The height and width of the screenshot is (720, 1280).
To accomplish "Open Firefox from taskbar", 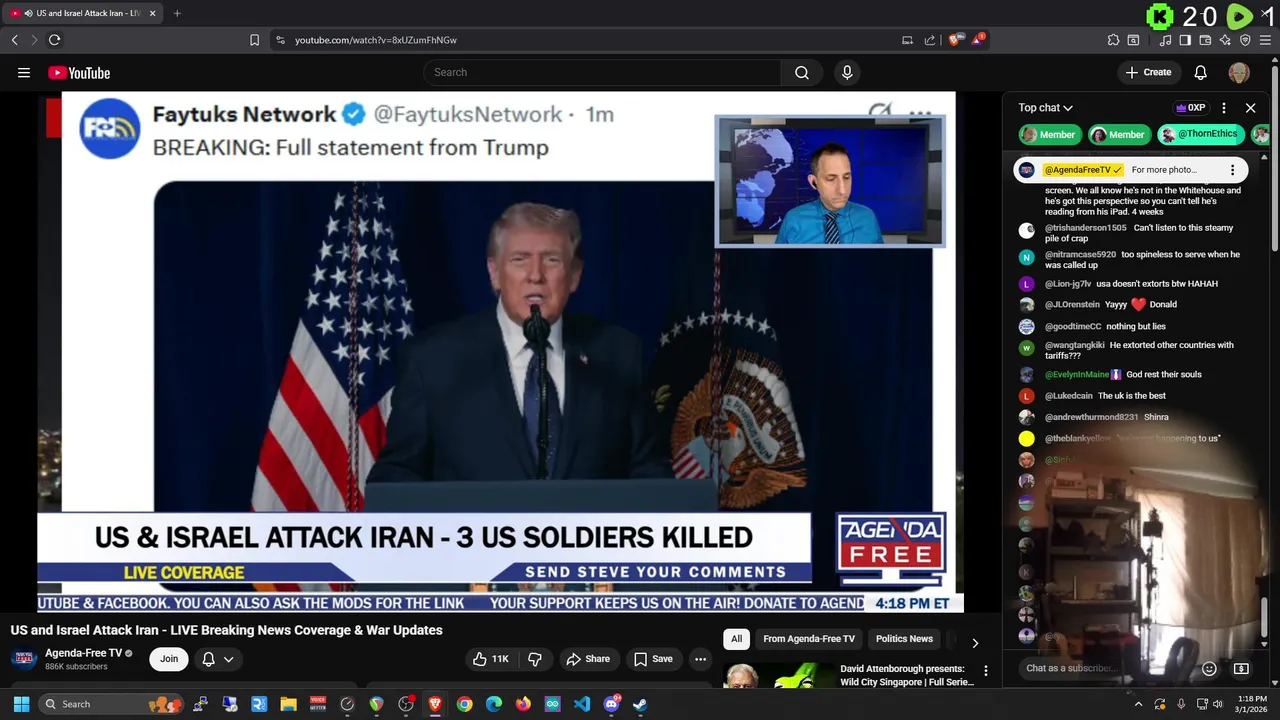I will [523, 704].
